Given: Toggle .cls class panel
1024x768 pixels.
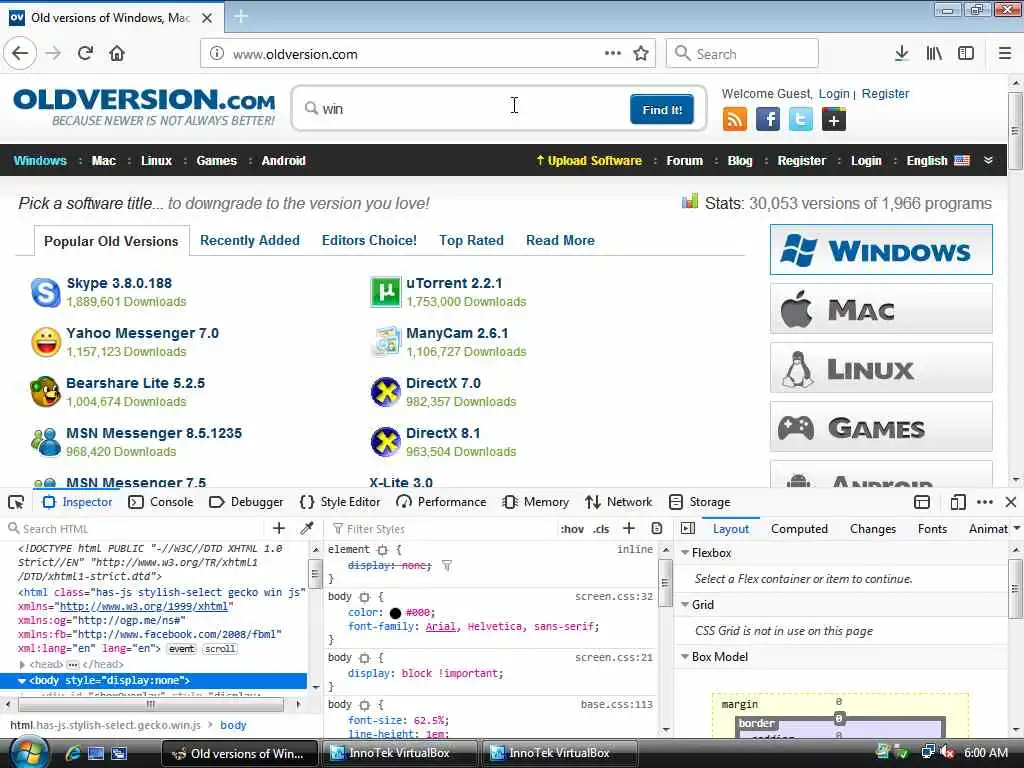Looking at the screenshot, I should [x=601, y=529].
